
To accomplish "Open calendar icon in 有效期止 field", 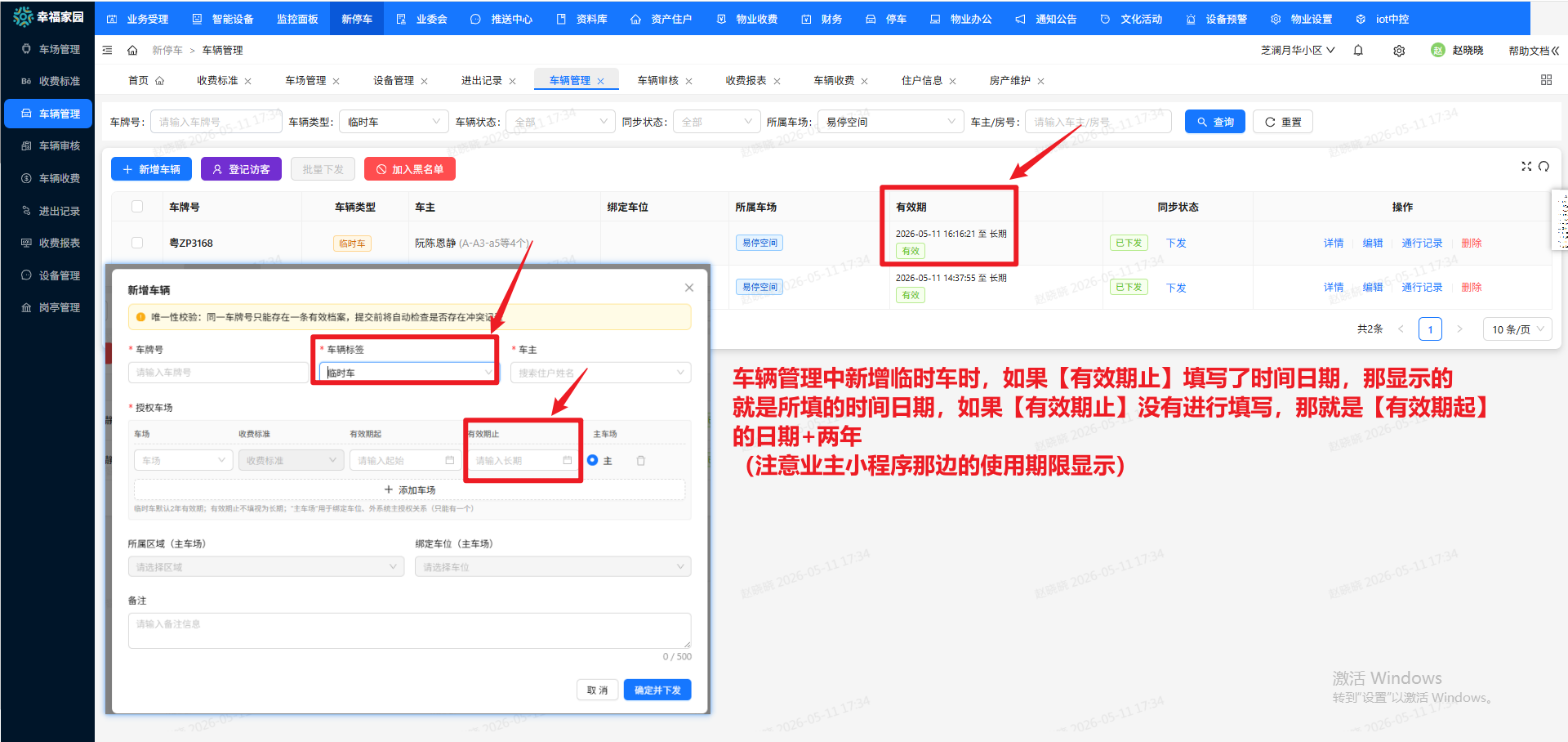I will pos(568,460).
